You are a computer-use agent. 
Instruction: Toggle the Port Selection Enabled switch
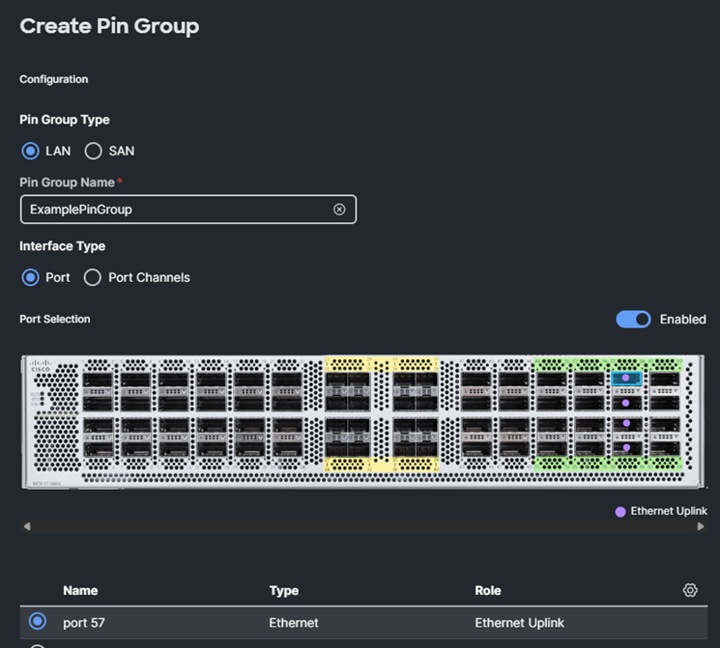tap(633, 319)
